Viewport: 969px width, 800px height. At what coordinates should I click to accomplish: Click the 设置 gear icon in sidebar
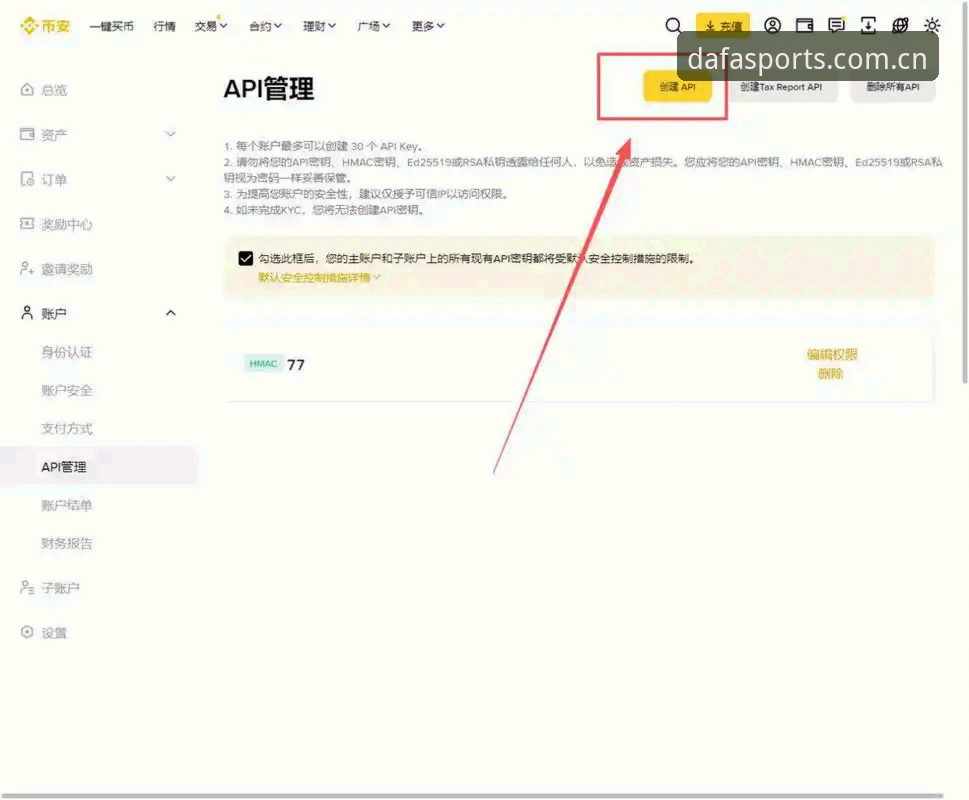point(27,632)
